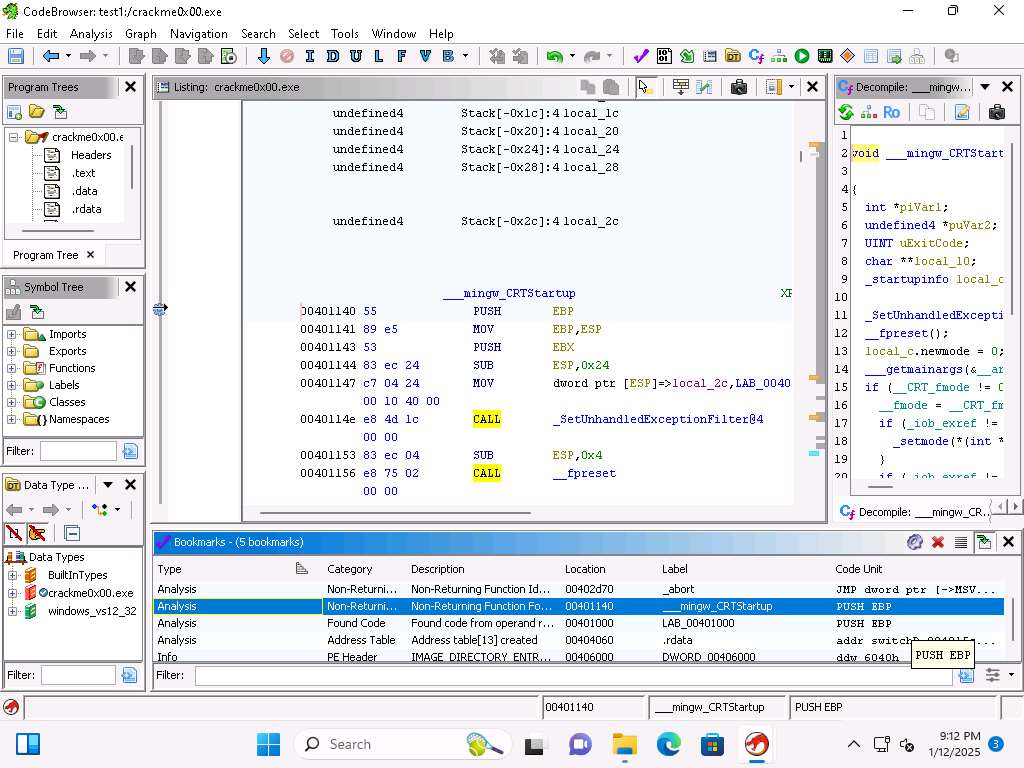Sort bookmarks by the Location column header
Screen dimensions: 1024x768
pyautogui.click(x=585, y=569)
